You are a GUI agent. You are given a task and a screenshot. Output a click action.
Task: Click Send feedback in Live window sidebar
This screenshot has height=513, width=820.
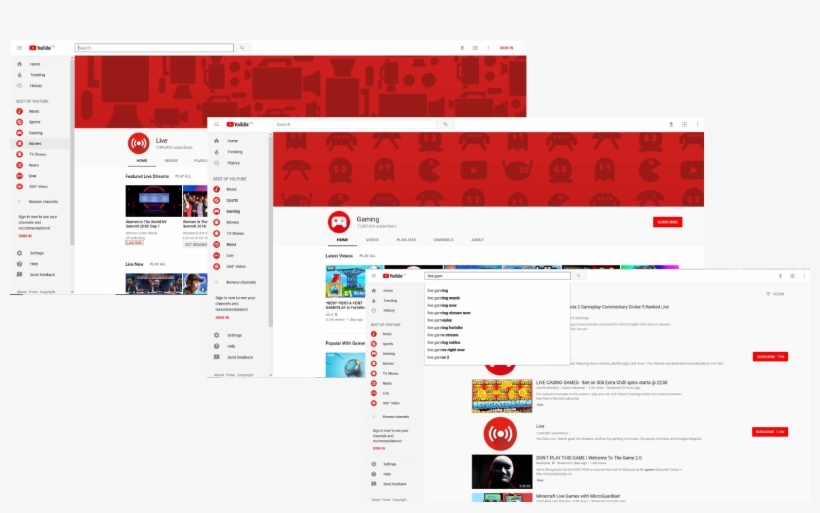point(40,275)
